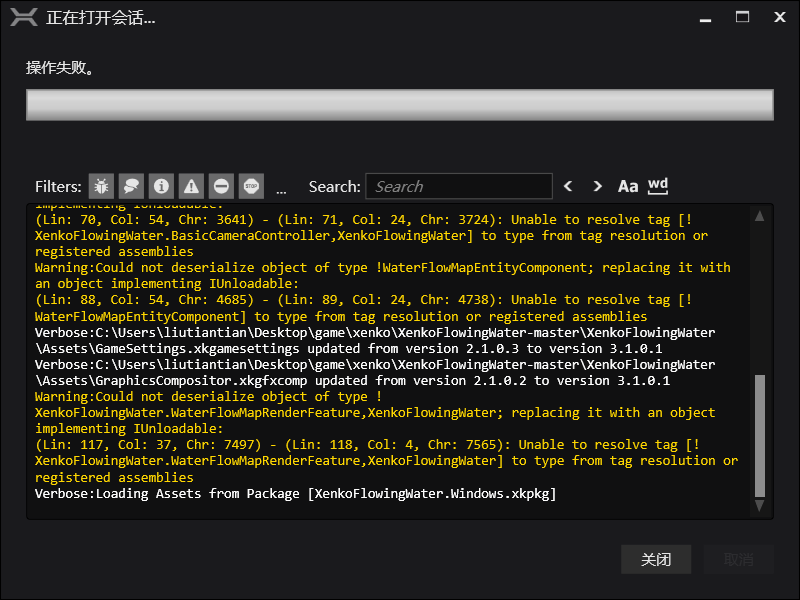Toggle the fatal STOP sign filter
The width and height of the screenshot is (800, 600).
(x=252, y=186)
